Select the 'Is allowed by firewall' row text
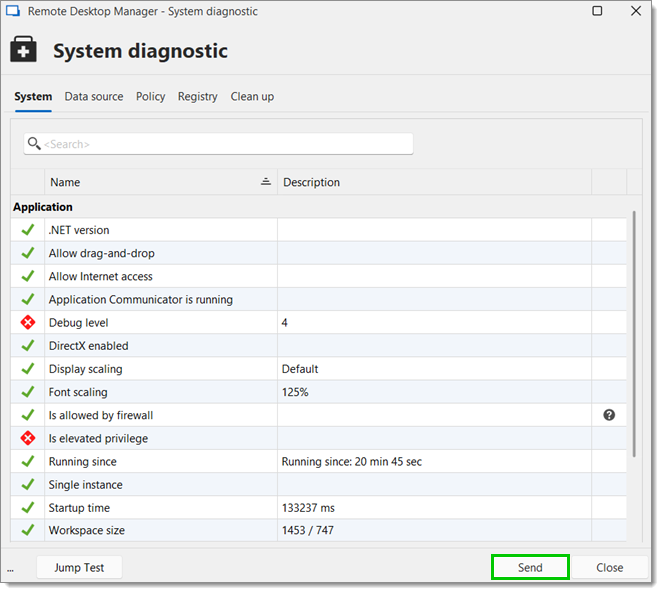 (x=101, y=415)
